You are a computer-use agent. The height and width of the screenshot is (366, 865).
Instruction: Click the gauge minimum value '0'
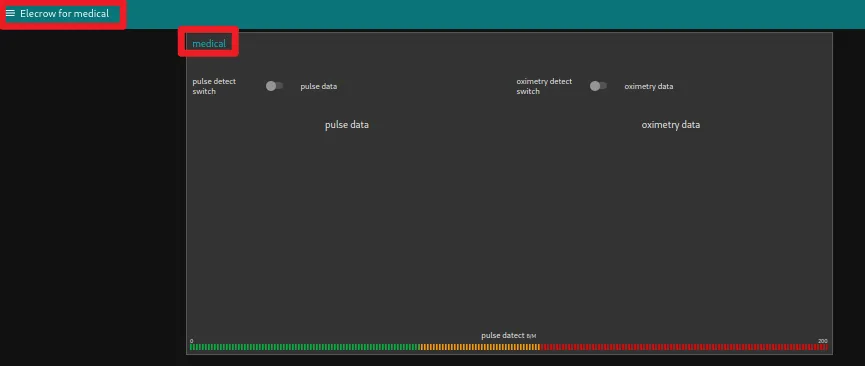coord(191,341)
